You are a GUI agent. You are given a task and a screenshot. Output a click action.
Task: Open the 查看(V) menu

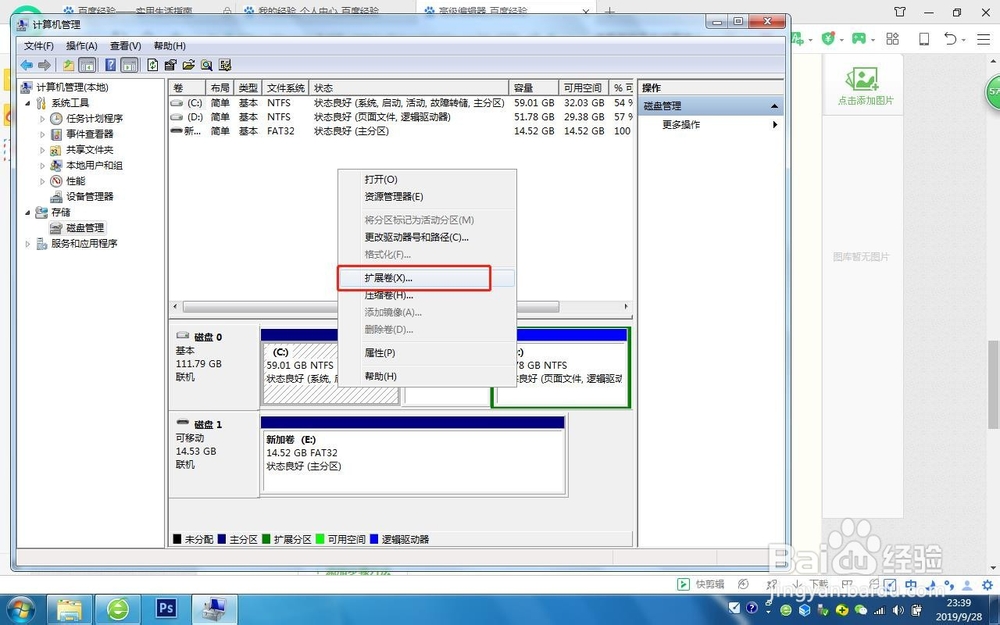[x=125, y=46]
